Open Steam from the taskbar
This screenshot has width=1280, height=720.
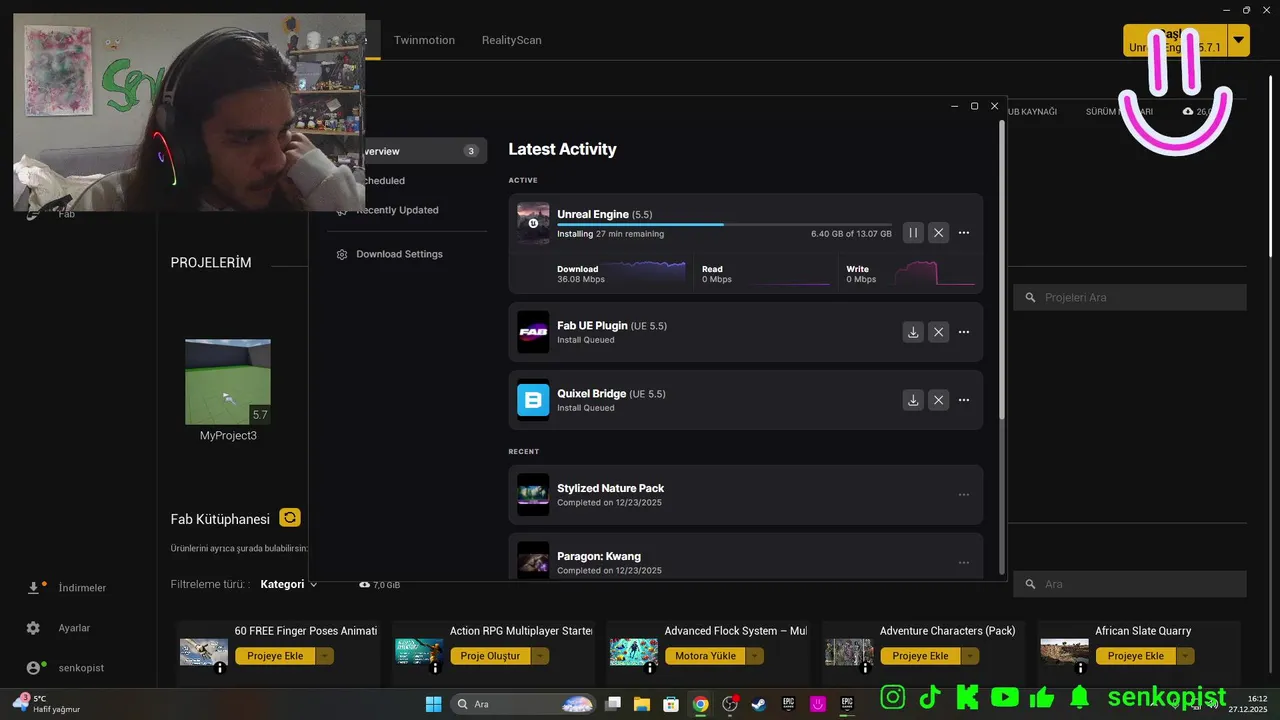click(759, 704)
